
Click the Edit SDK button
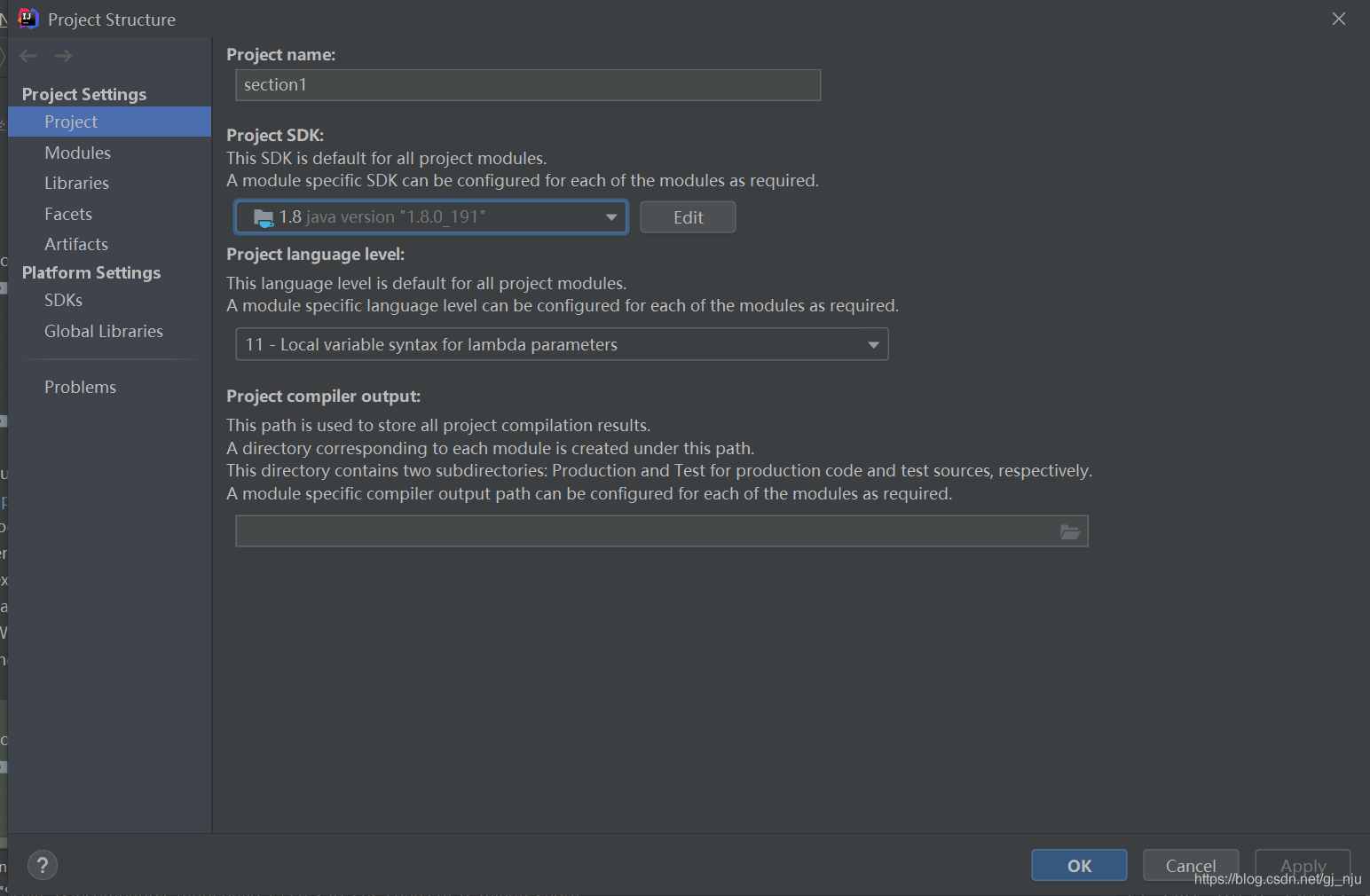tap(688, 217)
